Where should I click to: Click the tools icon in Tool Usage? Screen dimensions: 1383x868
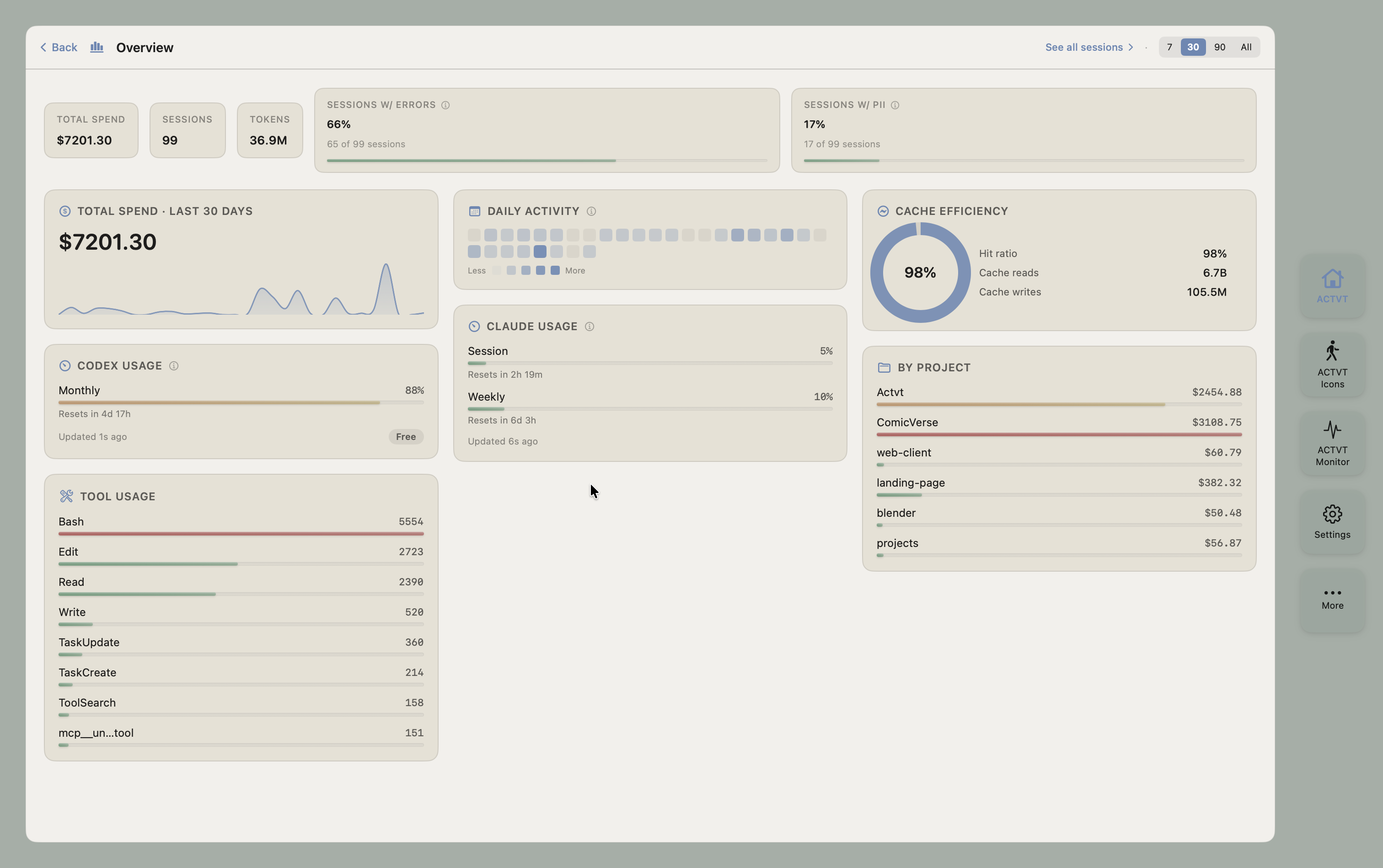pyautogui.click(x=66, y=496)
